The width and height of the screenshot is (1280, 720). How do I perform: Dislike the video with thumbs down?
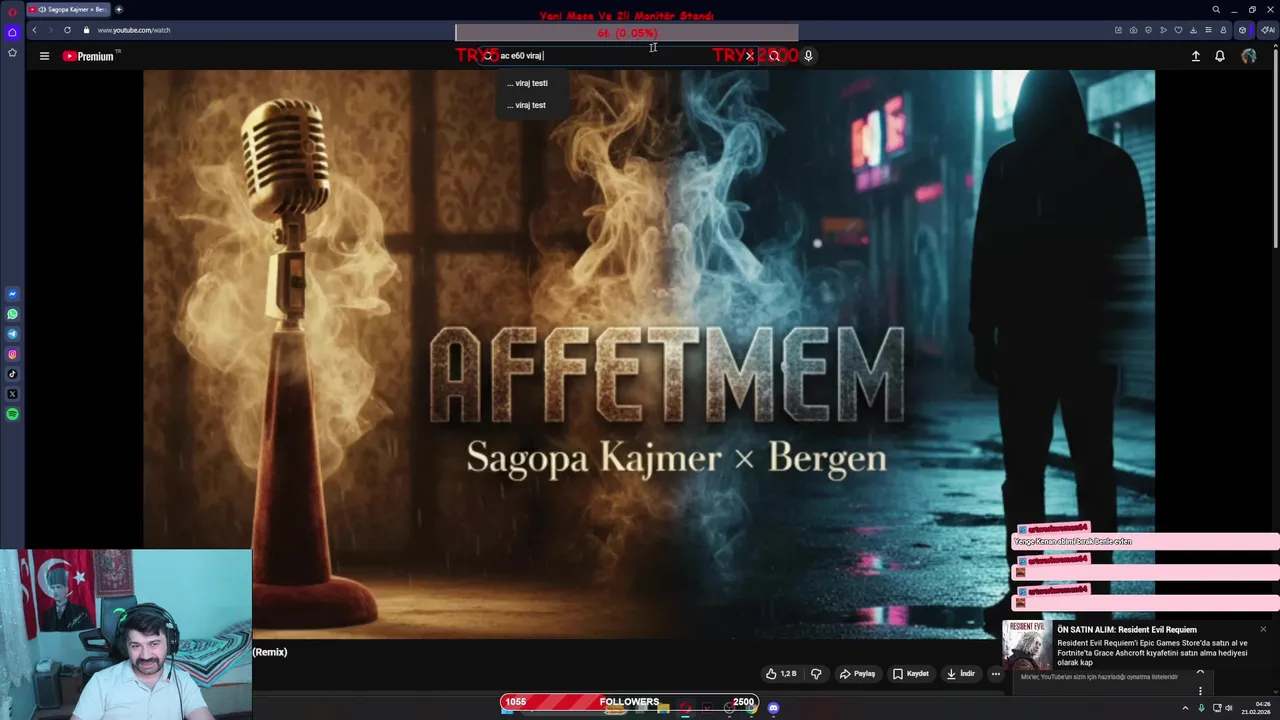tap(816, 674)
